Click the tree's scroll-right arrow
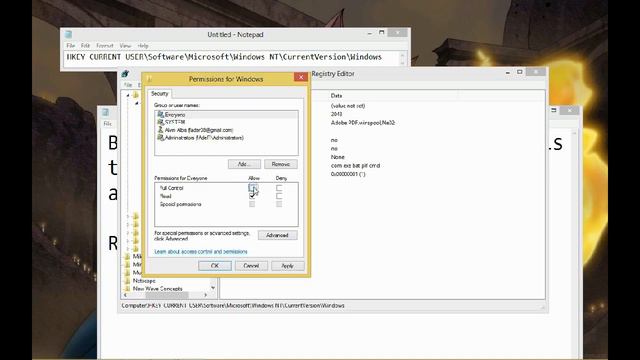 click(x=205, y=295)
